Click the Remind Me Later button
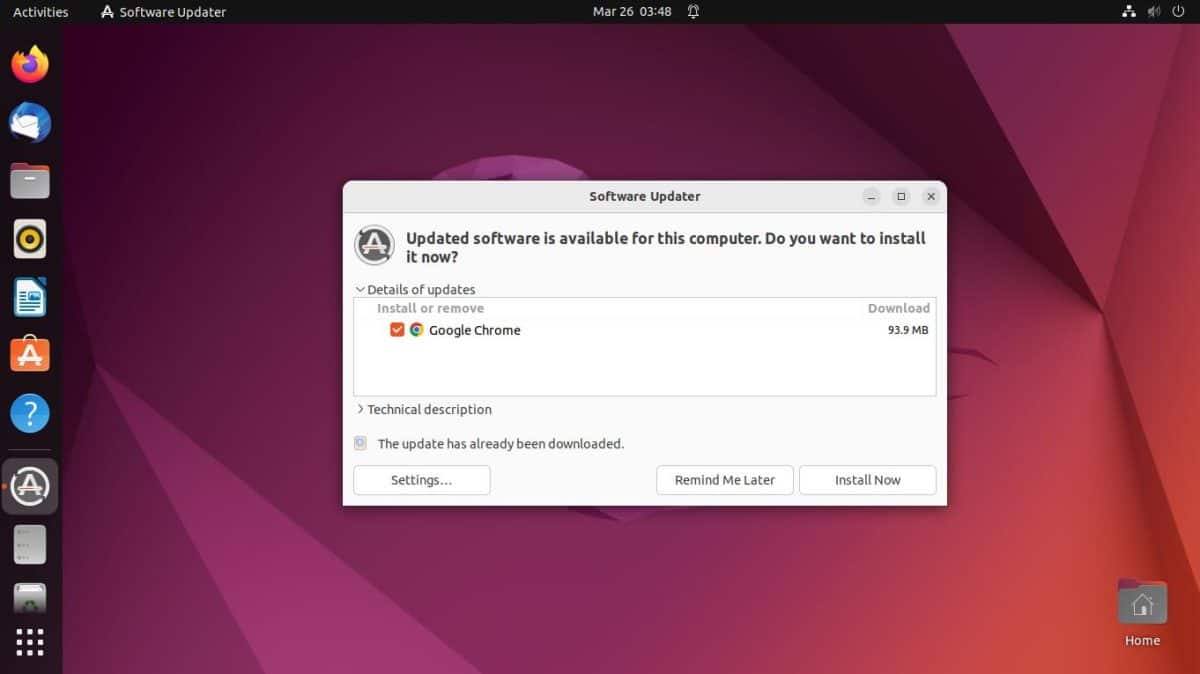Screen dimensions: 1200x674 pos(724,480)
